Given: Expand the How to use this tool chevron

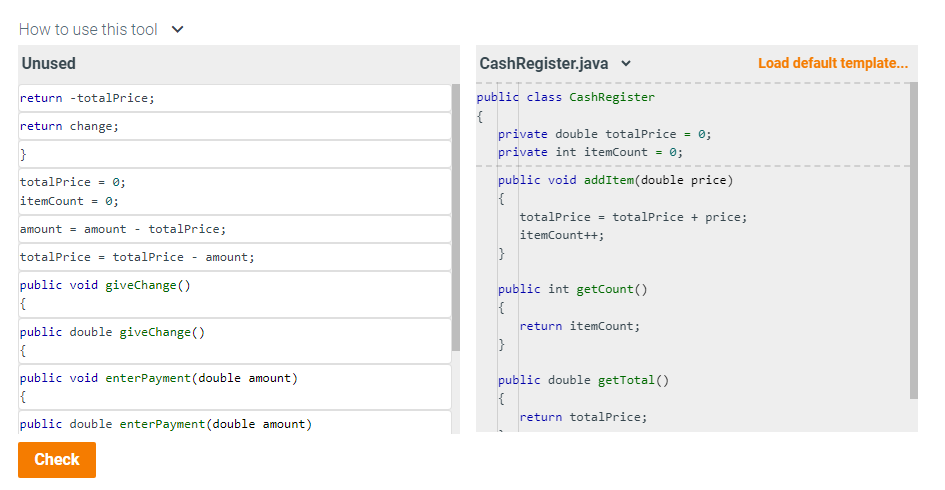Looking at the screenshot, I should pyautogui.click(x=177, y=30).
